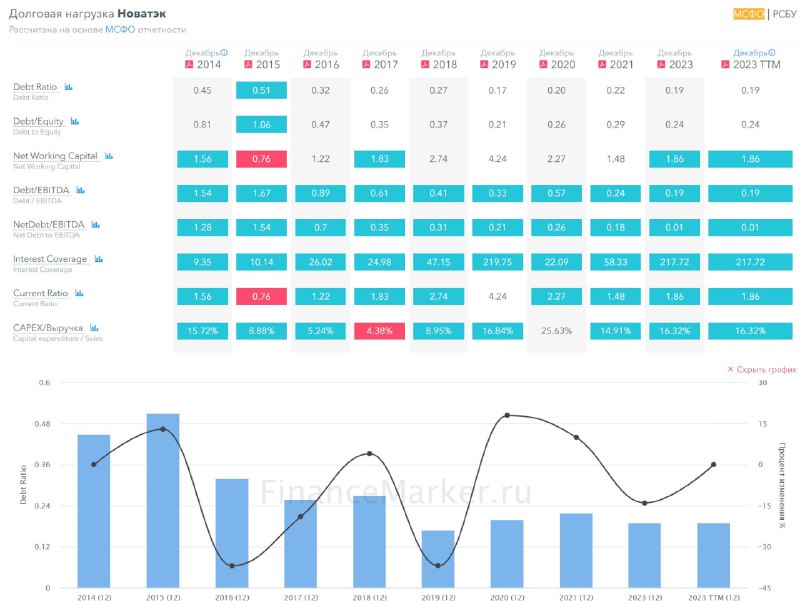Click the 2015 (12) bar in the chart

click(163, 501)
